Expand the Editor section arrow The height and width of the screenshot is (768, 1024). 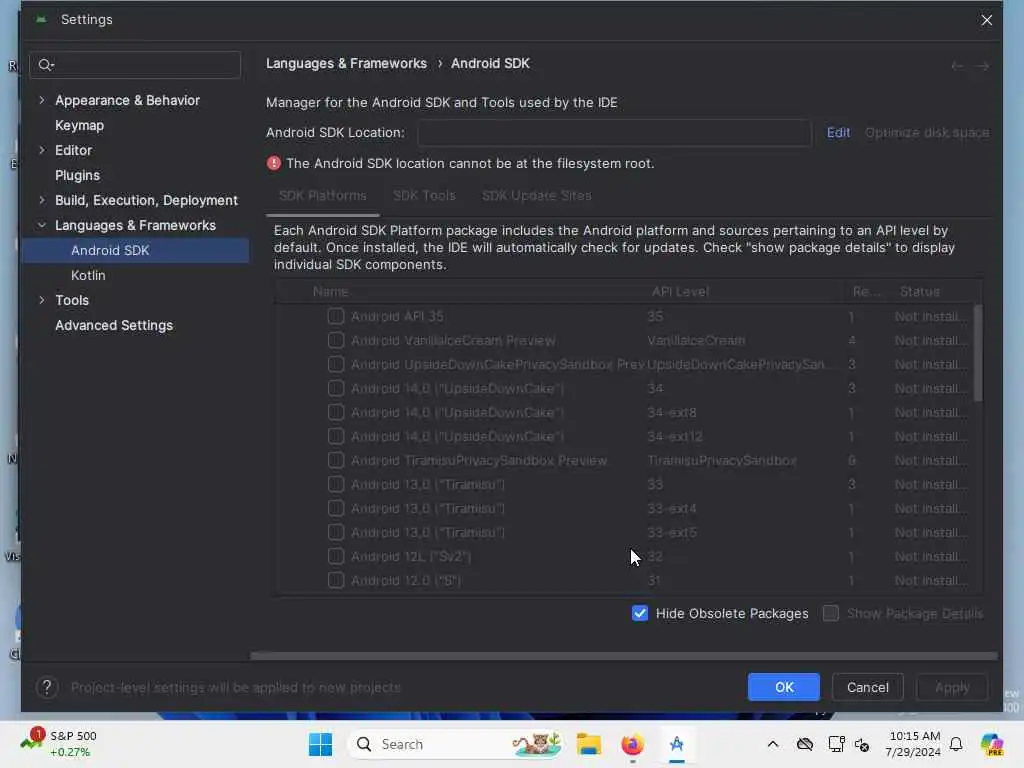click(42, 150)
